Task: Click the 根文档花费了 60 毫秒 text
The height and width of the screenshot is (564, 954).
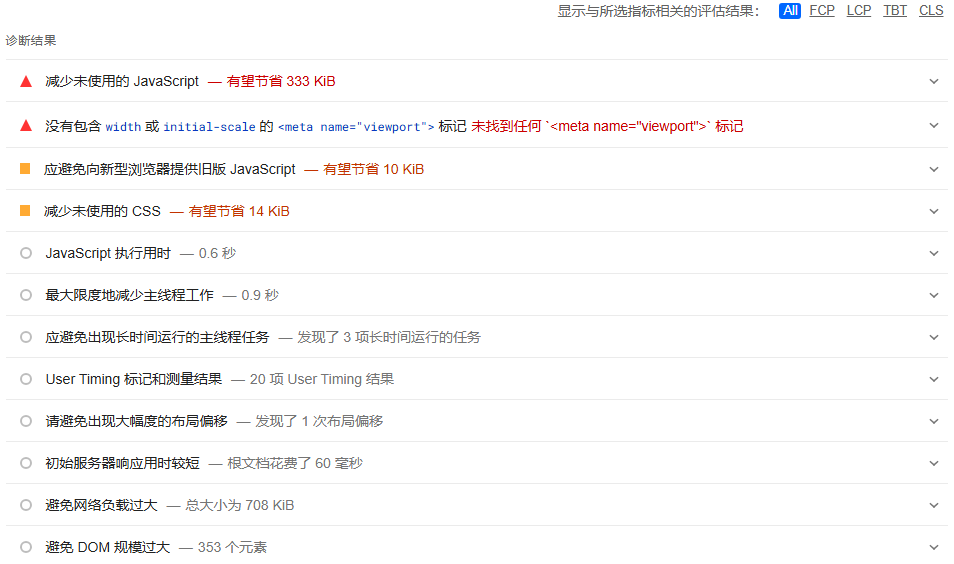Action: [x=295, y=463]
